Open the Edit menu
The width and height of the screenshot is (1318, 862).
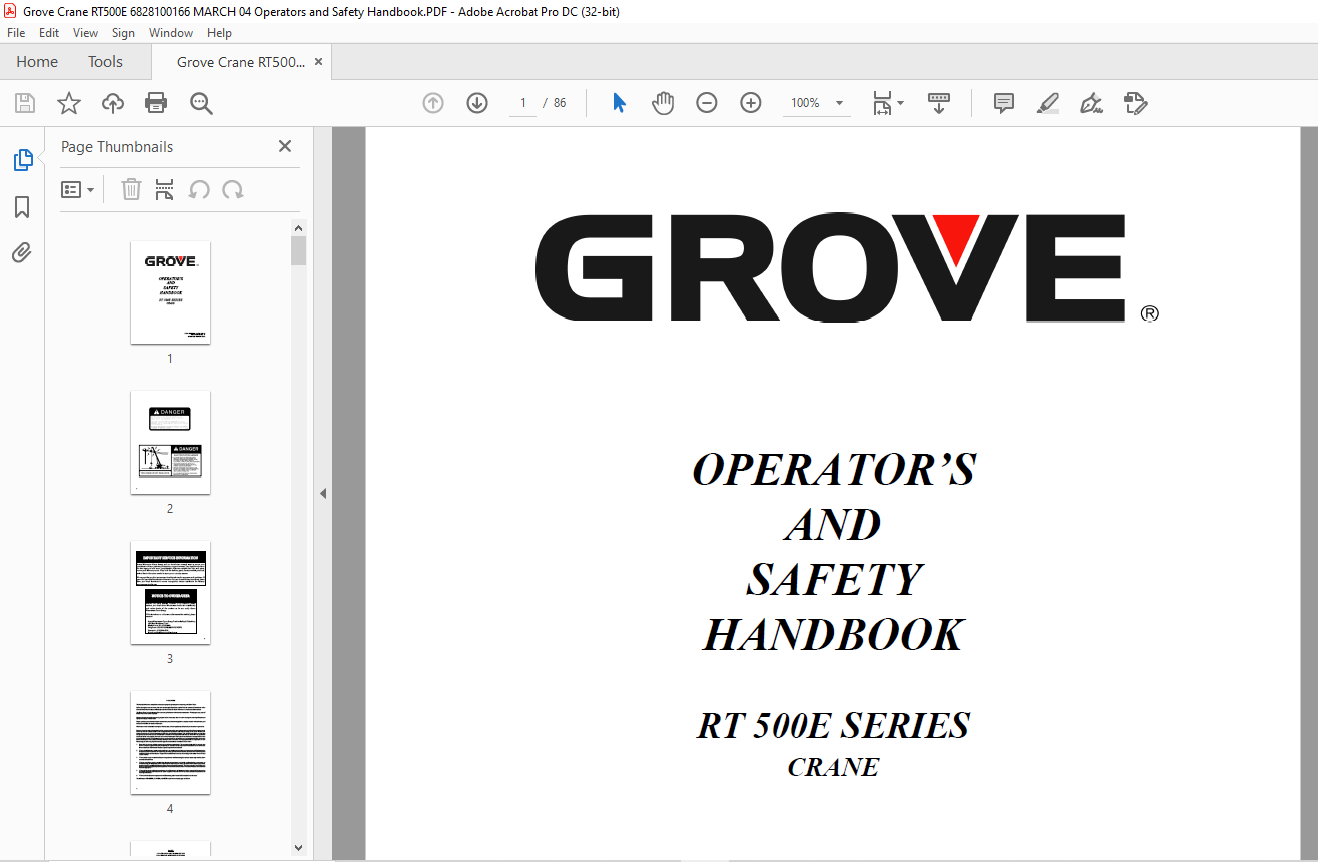coord(49,33)
